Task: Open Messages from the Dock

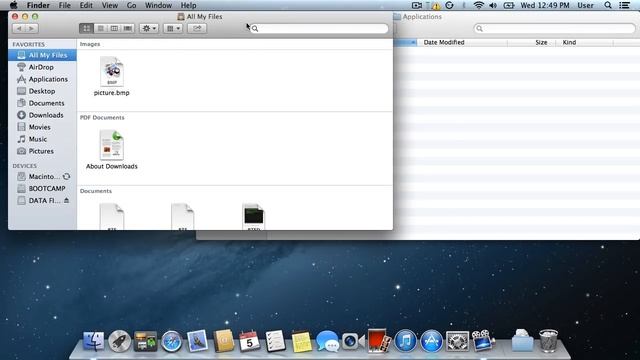Action: (x=327, y=341)
